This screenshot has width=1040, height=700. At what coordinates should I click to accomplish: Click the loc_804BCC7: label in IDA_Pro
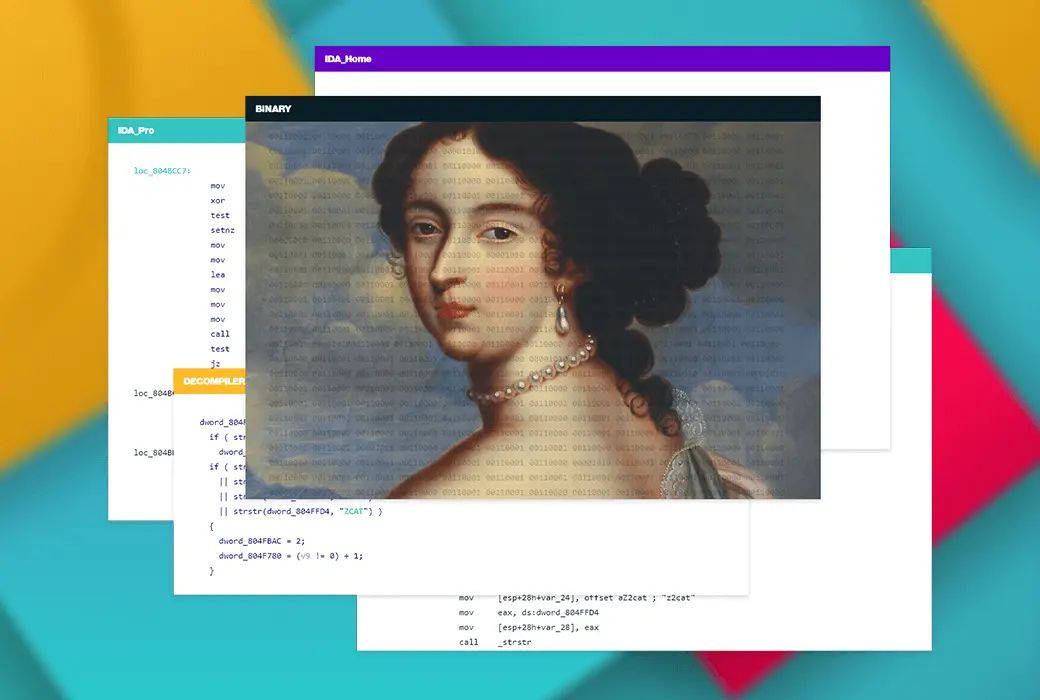click(162, 171)
